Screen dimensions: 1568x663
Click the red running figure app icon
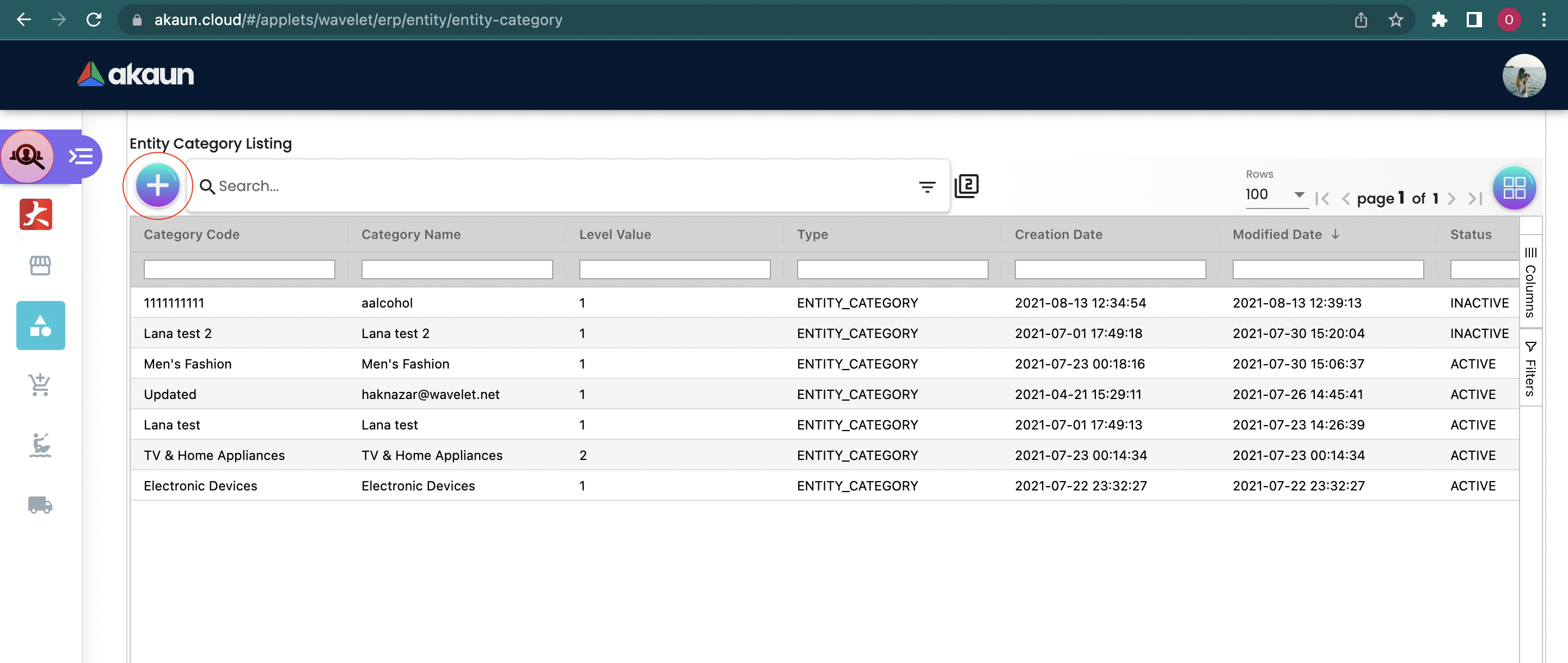click(36, 214)
